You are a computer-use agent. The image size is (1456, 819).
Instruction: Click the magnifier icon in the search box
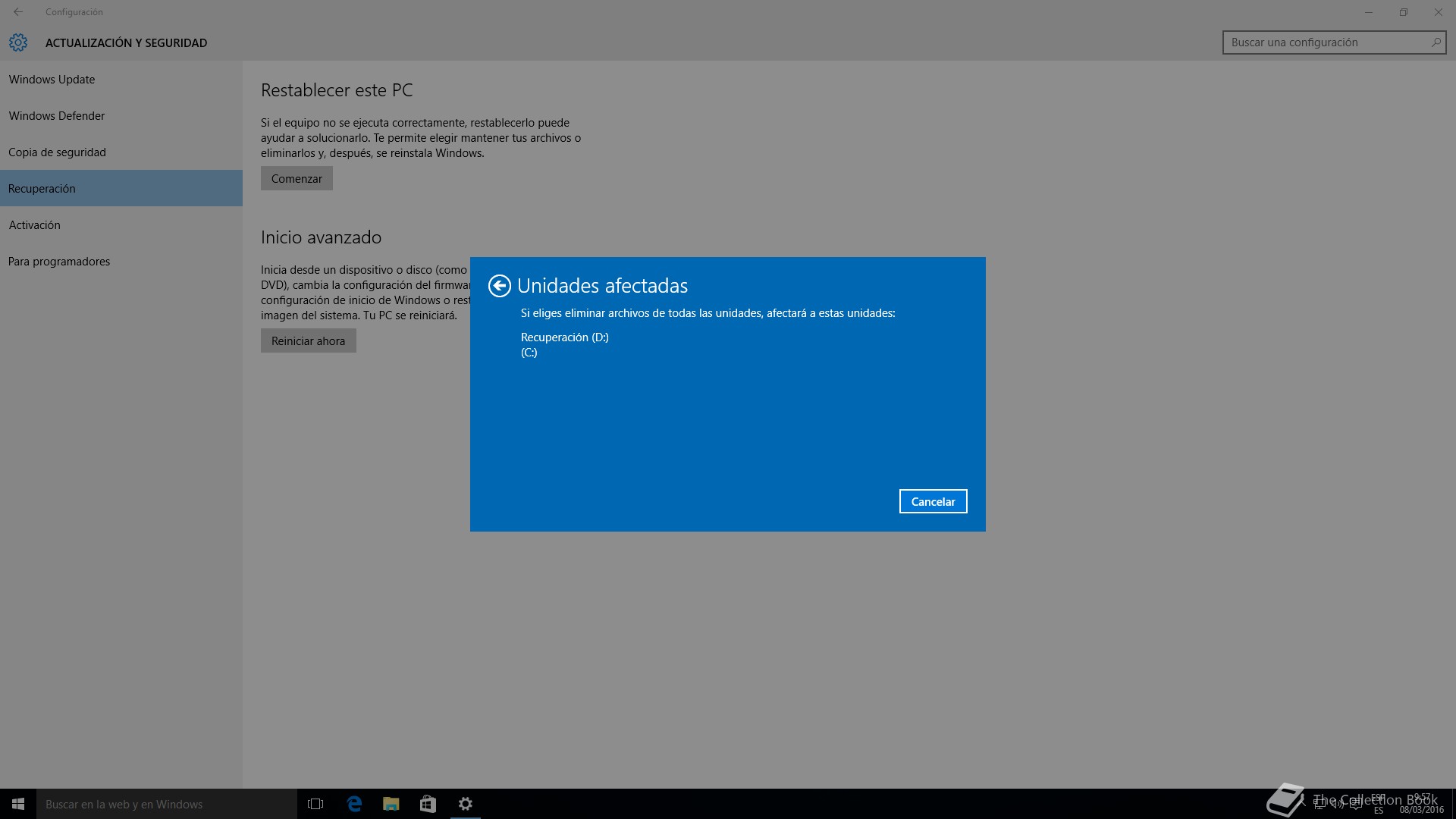click(1436, 42)
